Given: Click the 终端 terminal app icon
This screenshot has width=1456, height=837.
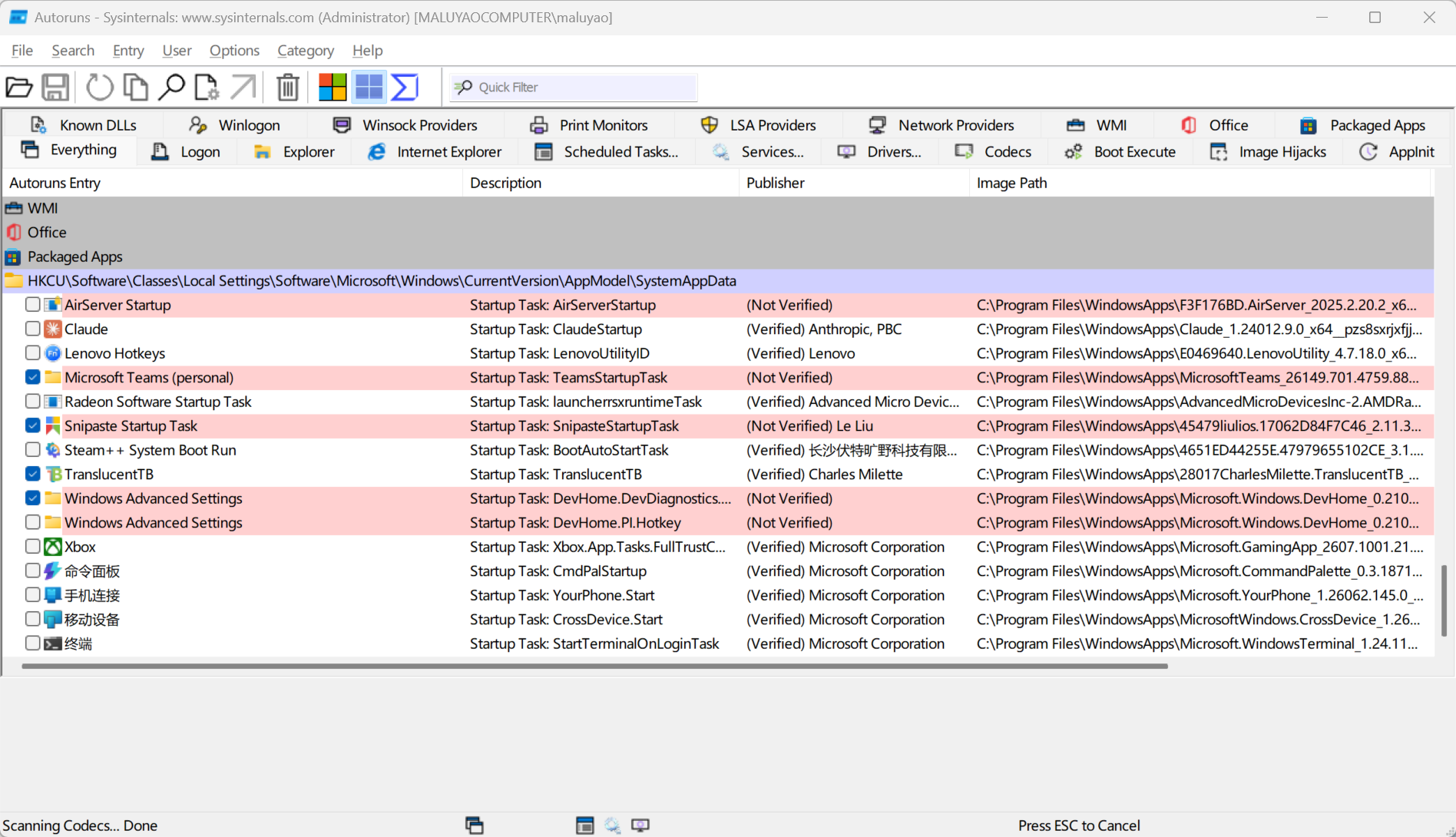Looking at the screenshot, I should [x=53, y=643].
